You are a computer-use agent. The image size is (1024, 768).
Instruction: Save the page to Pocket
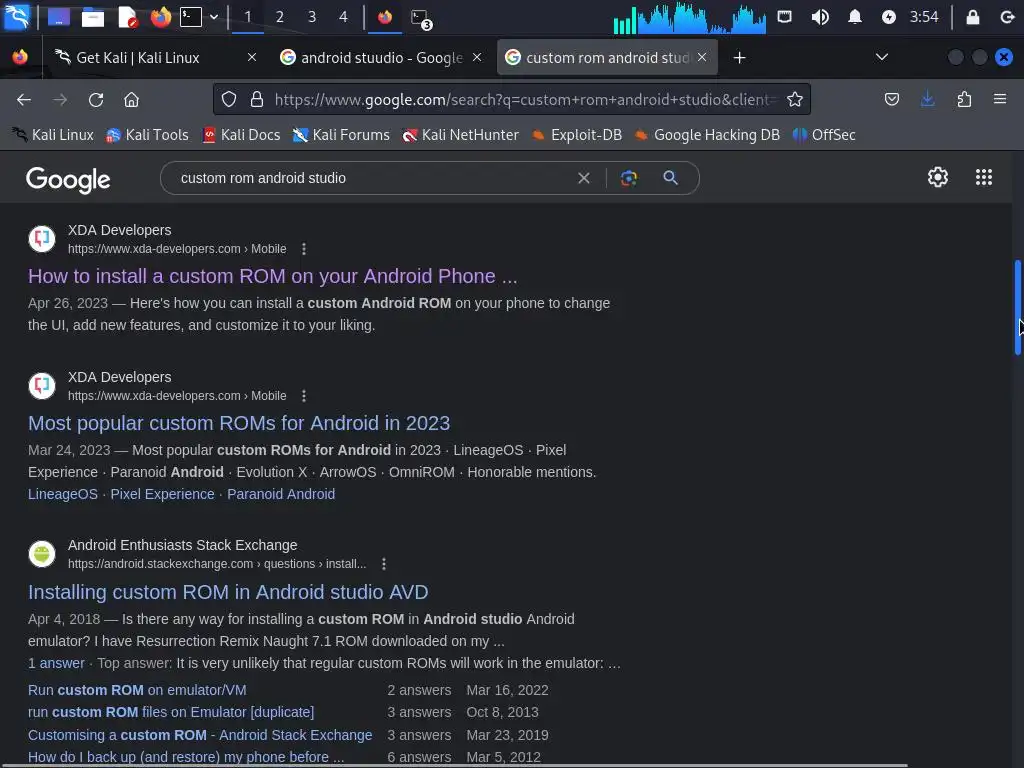pos(891,99)
